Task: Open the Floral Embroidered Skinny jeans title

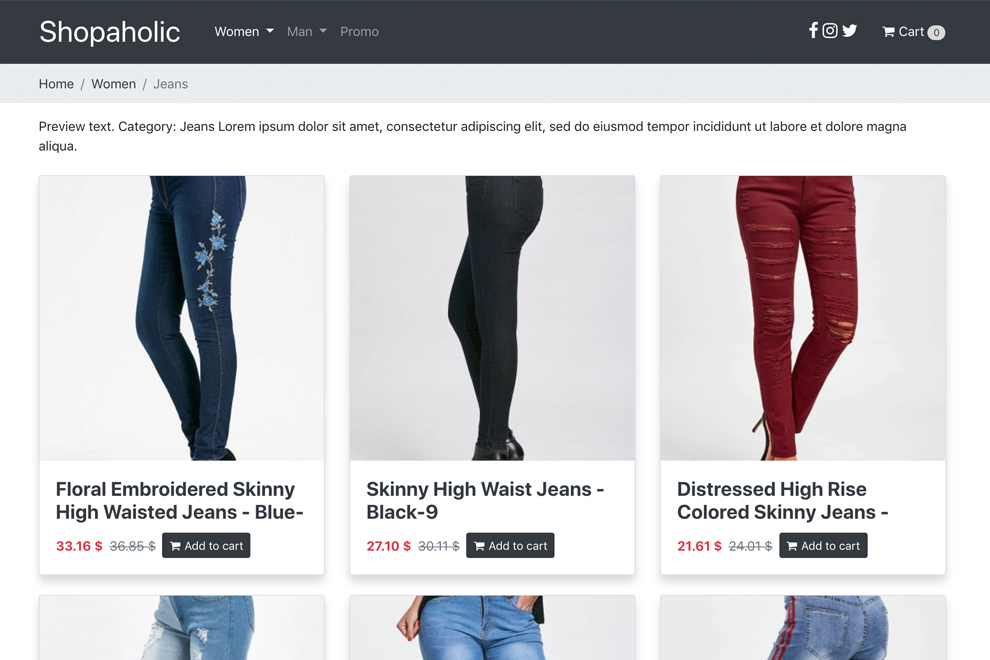Action: tap(180, 500)
